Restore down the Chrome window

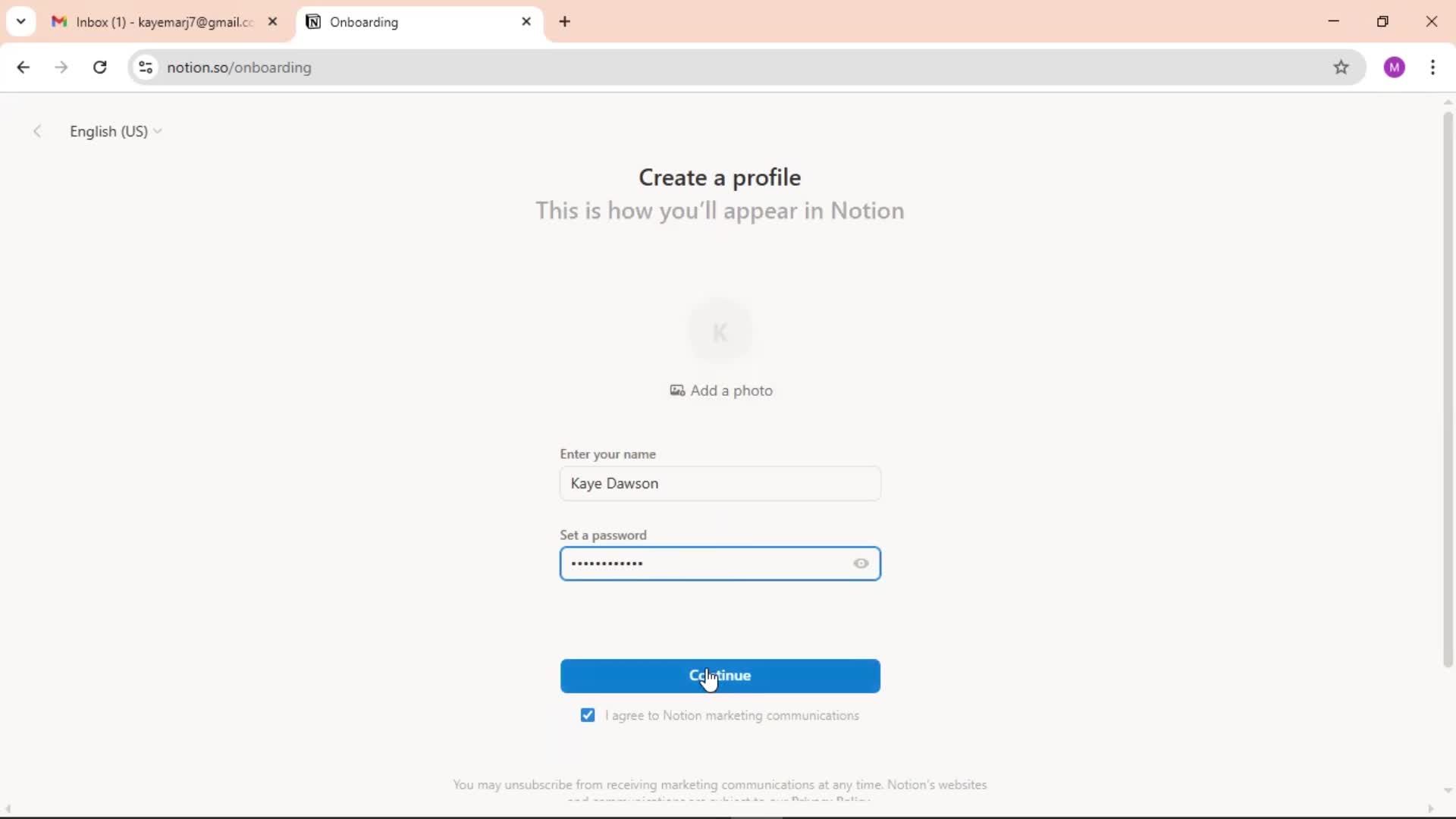click(x=1382, y=21)
